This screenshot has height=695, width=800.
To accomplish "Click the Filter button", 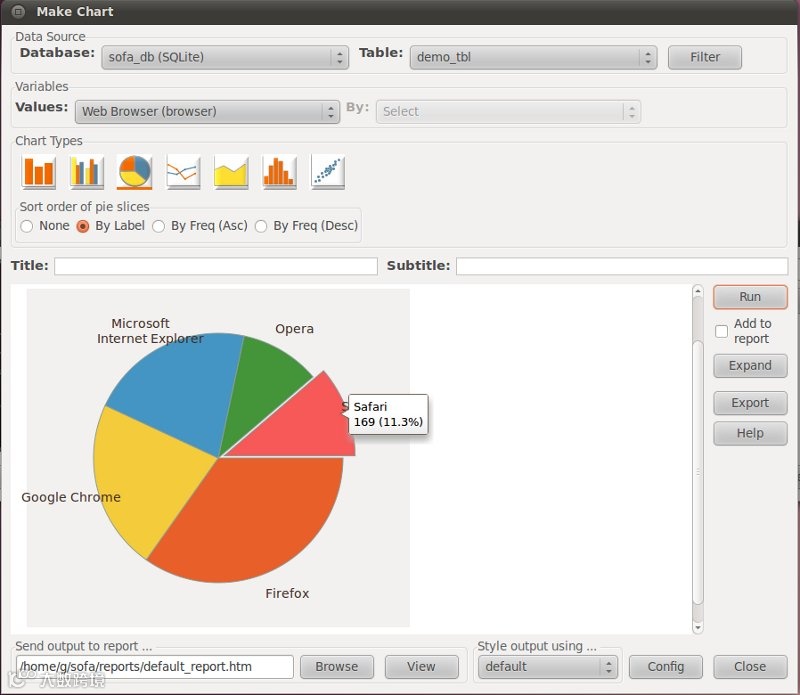I will (705, 57).
